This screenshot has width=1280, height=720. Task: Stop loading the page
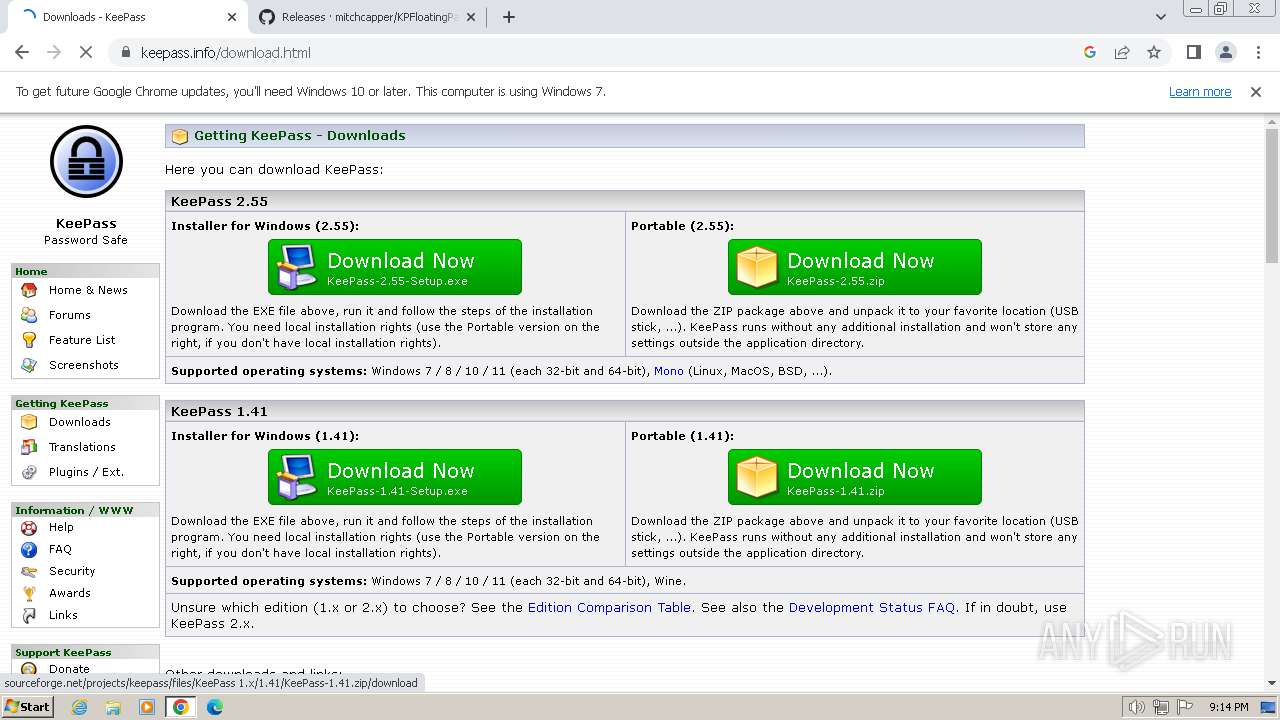(x=86, y=52)
